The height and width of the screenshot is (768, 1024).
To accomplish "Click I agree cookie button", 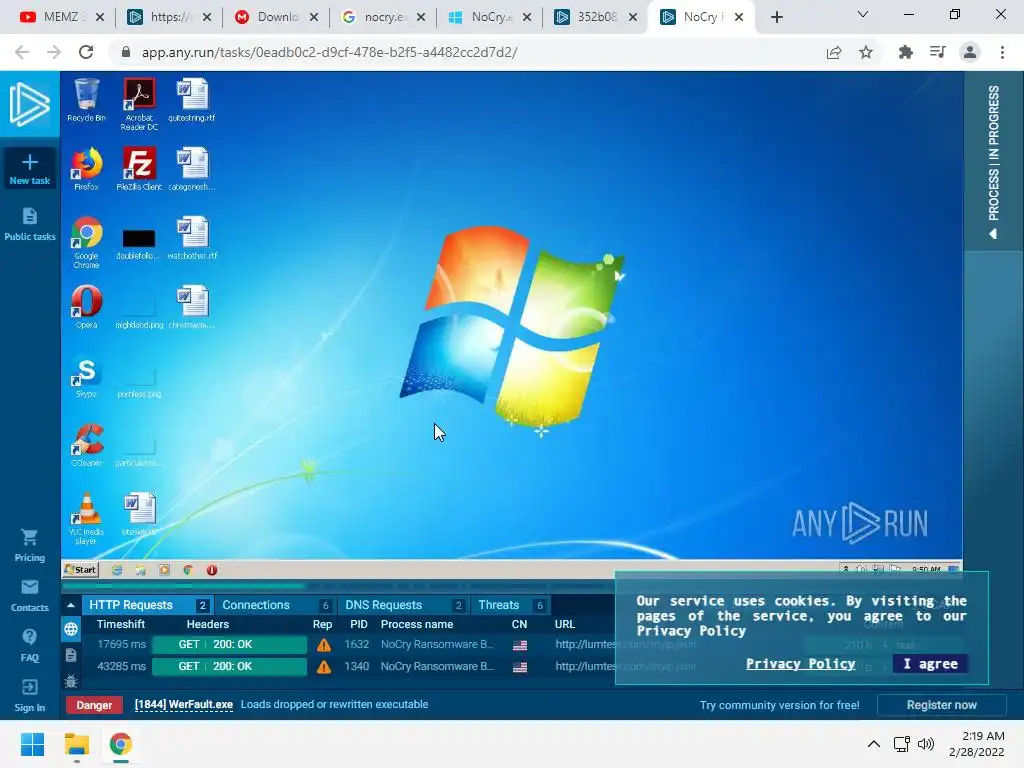I will pyautogui.click(x=930, y=664).
